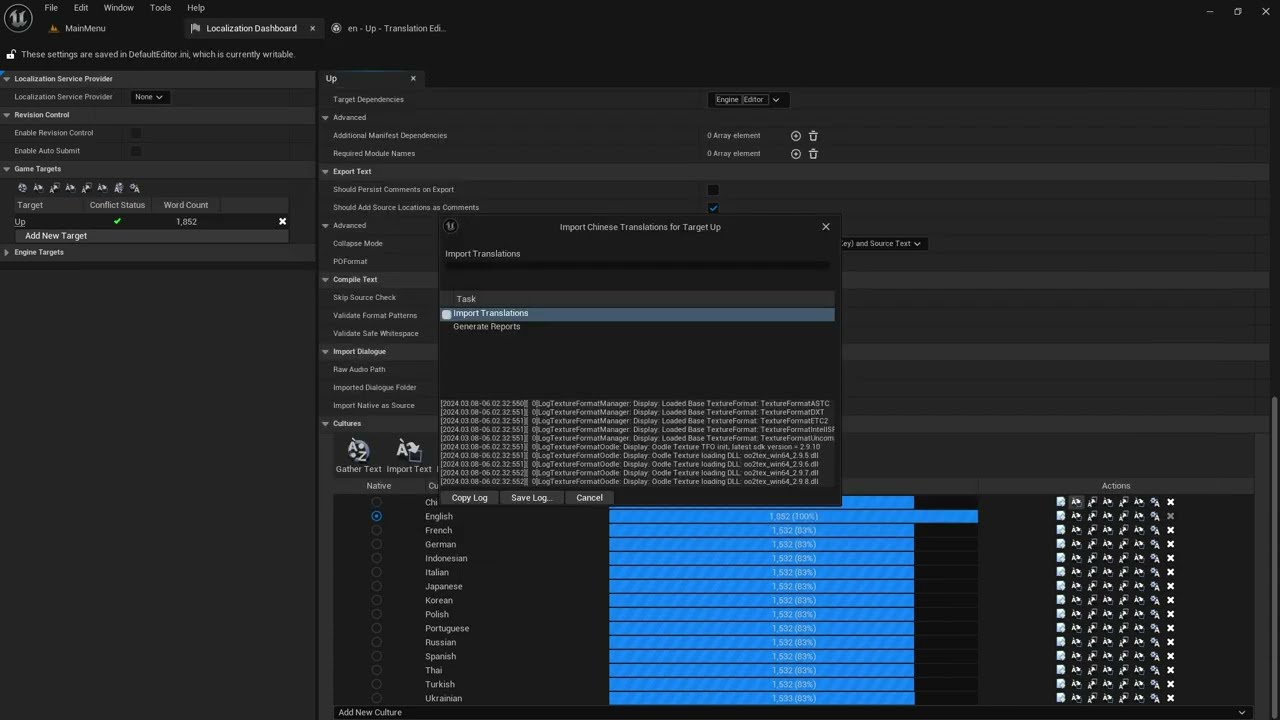Toggle Enable Auto Submit checkbox

pyautogui.click(x=136, y=151)
